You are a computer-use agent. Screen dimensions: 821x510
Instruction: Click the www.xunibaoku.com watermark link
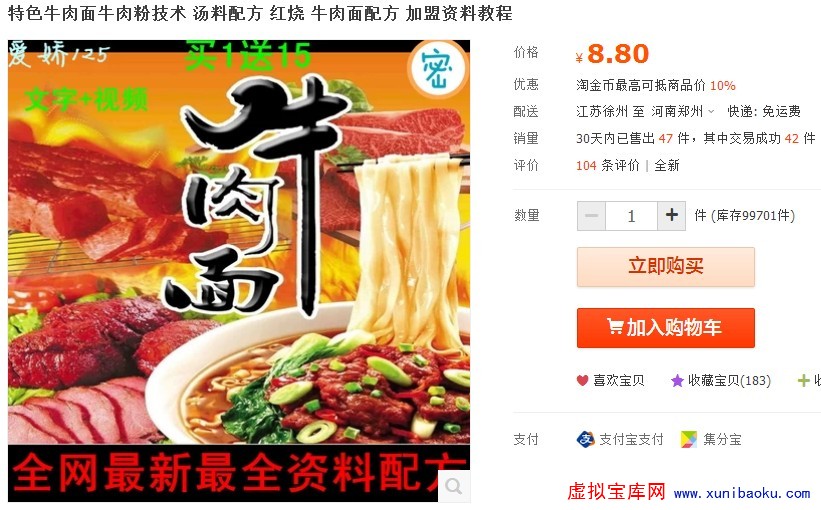742,493
